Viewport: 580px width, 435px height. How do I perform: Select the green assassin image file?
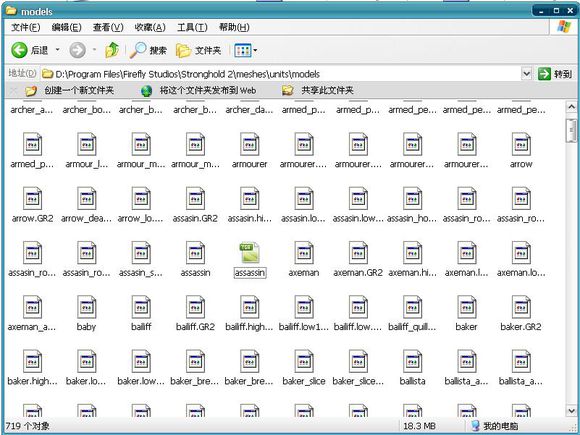coord(250,253)
